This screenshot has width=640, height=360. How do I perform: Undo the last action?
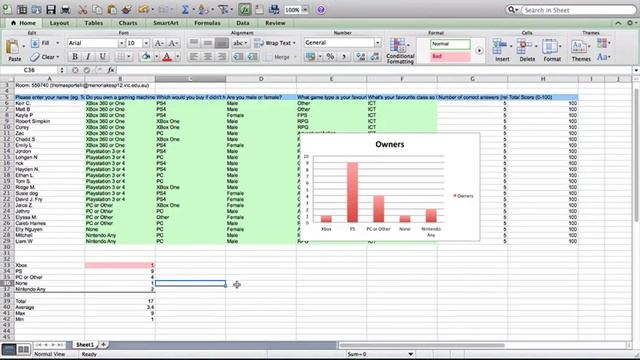pos(143,9)
